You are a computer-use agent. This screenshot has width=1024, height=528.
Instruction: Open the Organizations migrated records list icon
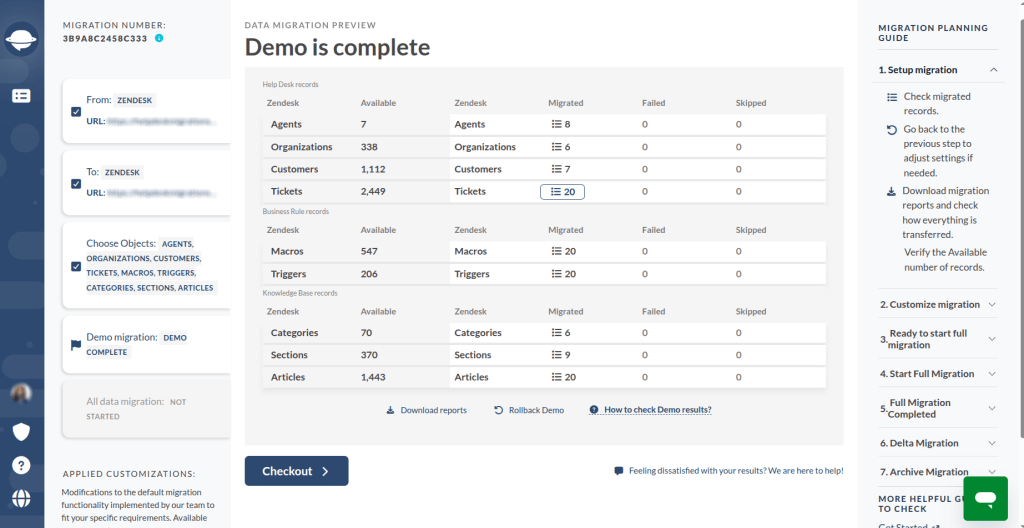pyautogui.click(x=556, y=147)
